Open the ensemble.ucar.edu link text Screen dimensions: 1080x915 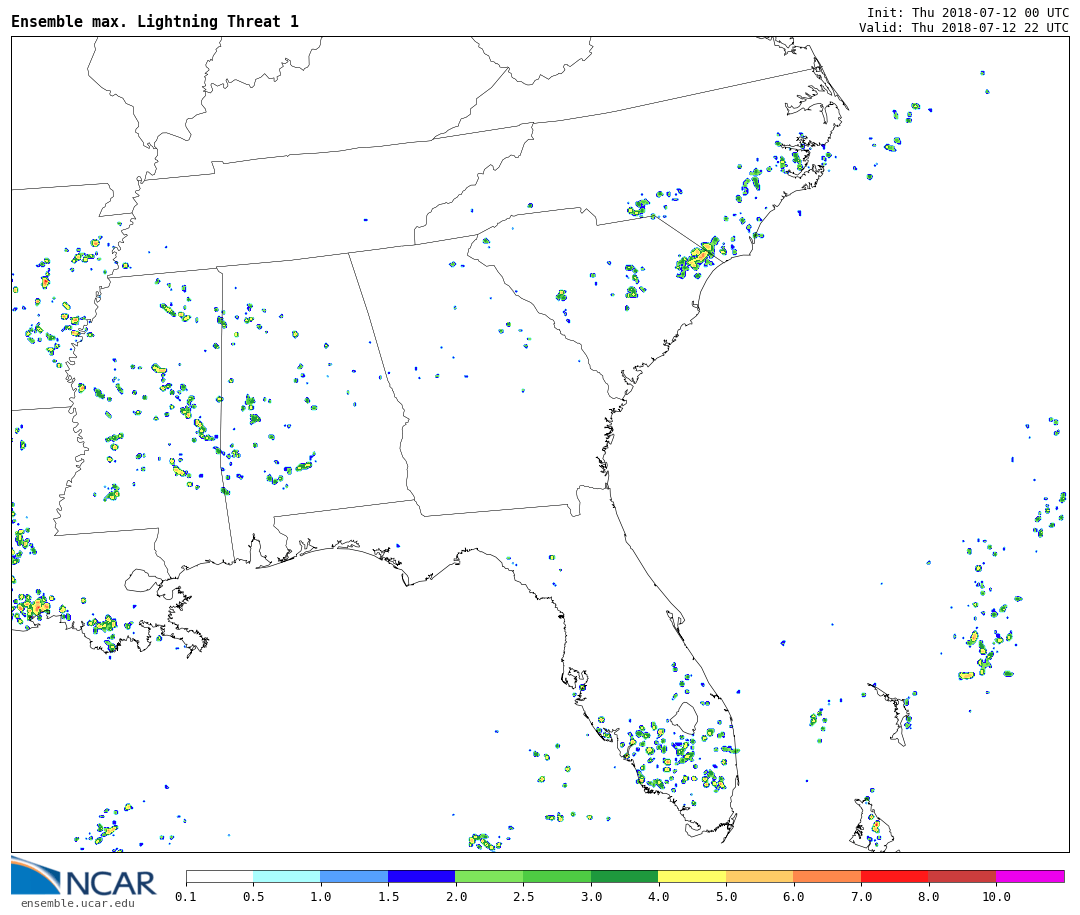pyautogui.click(x=77, y=904)
